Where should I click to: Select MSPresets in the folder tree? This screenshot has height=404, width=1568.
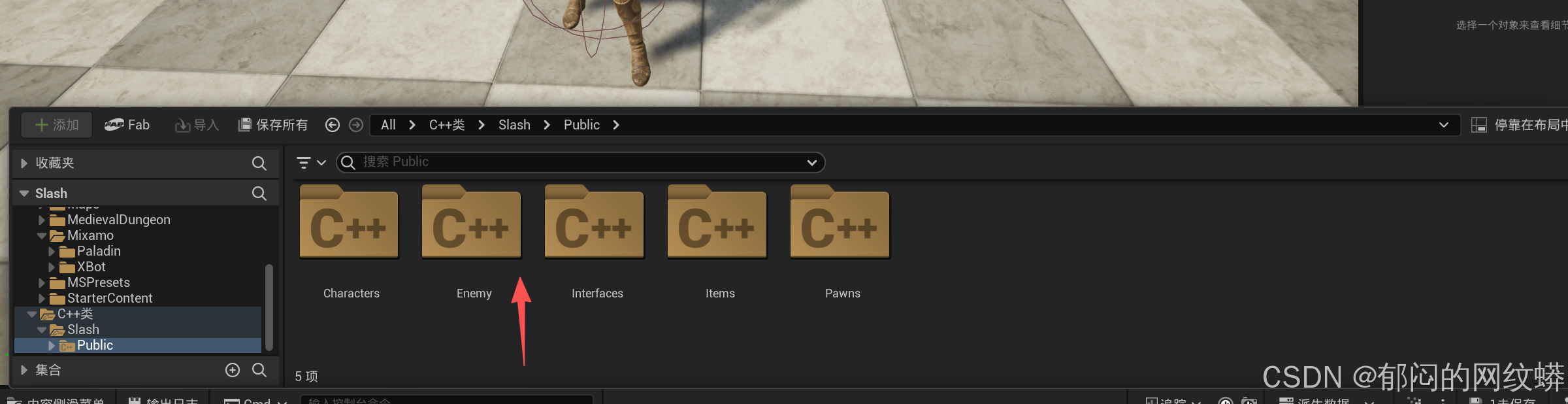tap(99, 282)
